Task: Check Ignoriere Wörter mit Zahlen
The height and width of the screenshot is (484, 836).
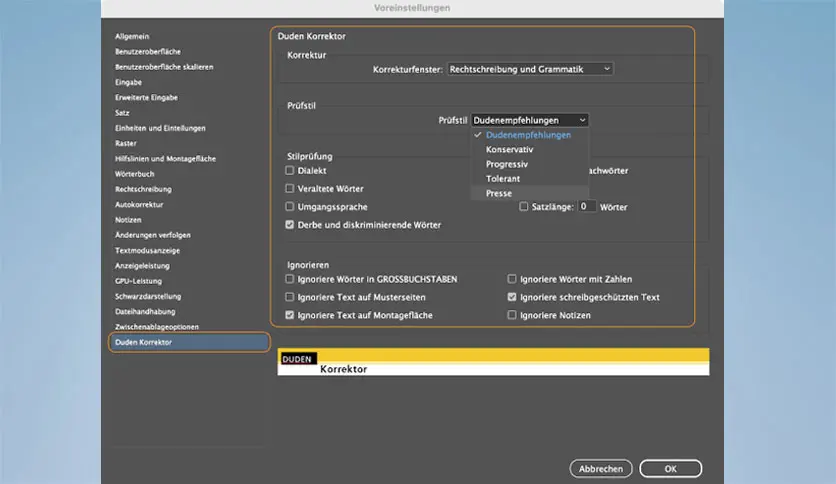Action: [512, 279]
